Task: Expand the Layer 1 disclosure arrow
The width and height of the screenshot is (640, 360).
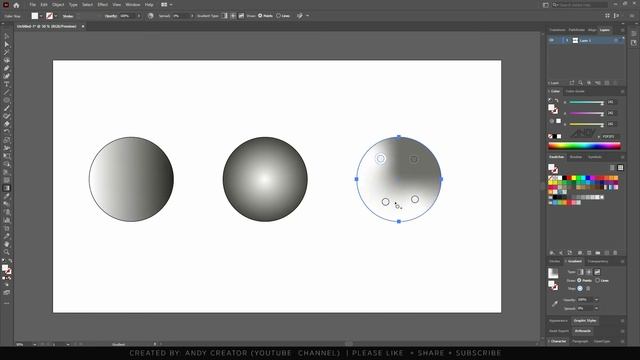Action: pyautogui.click(x=567, y=40)
